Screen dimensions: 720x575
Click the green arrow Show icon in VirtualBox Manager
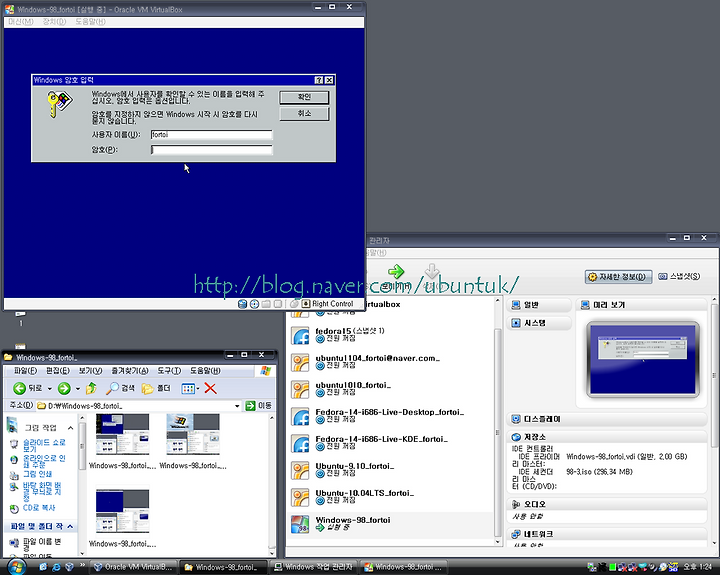pos(395,271)
